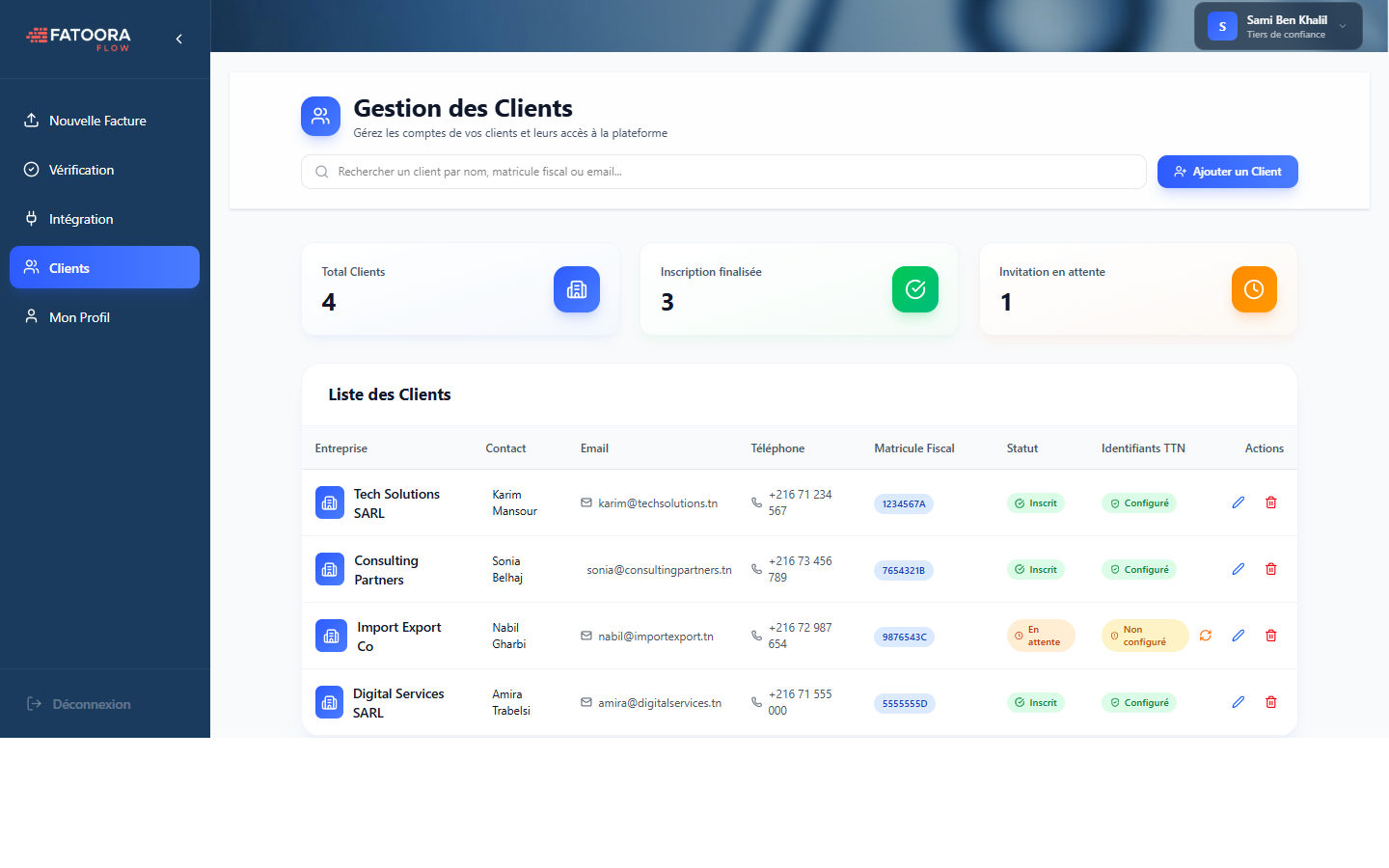This screenshot has height=868, width=1389.
Task: Click the Total Clients building icon
Action: click(x=576, y=289)
